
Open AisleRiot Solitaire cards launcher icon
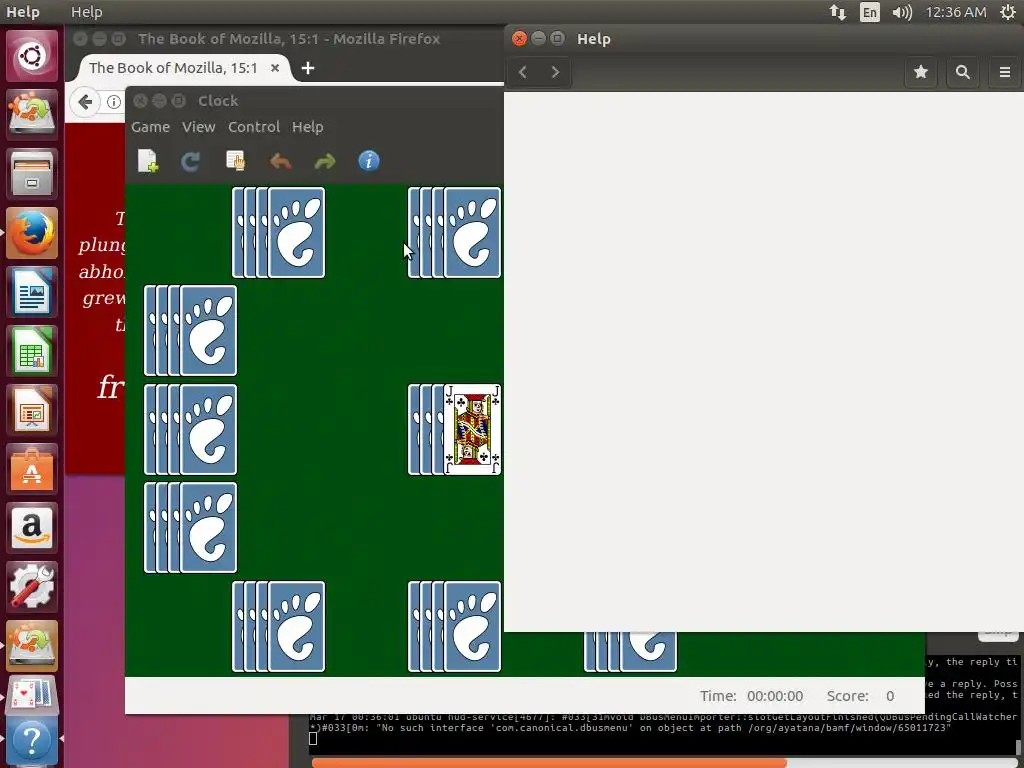pos(31,696)
